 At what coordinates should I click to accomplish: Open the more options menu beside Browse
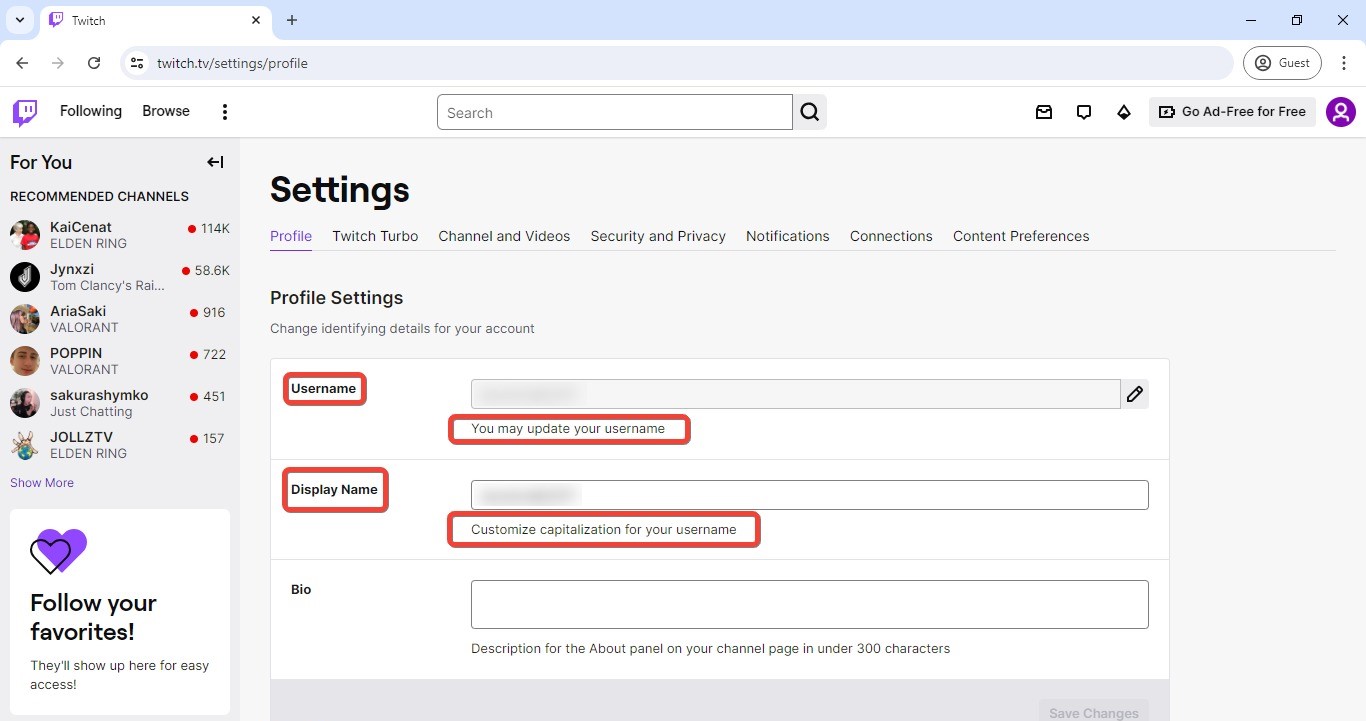[x=224, y=112]
